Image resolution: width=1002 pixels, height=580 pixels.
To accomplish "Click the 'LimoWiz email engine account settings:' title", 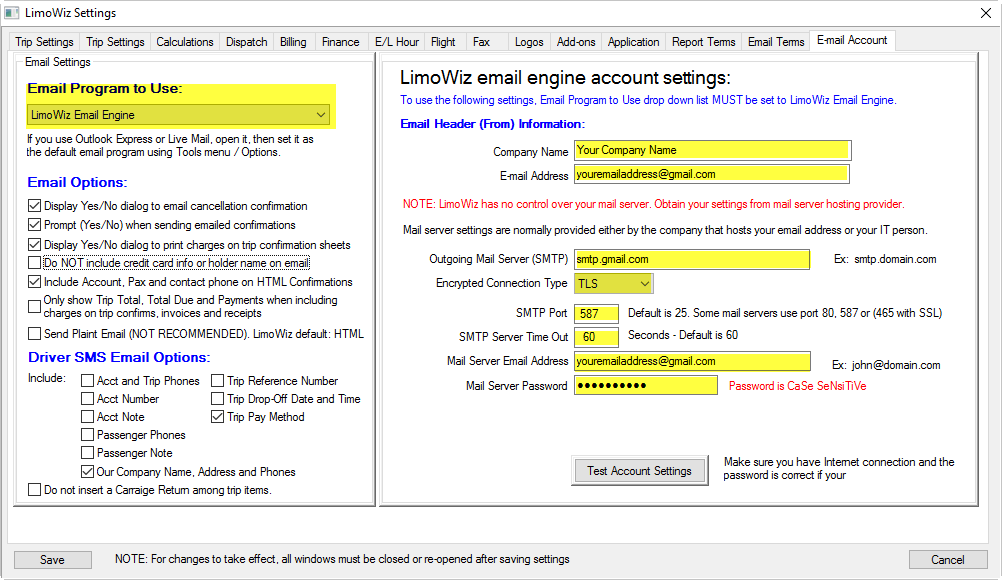I will (x=565, y=78).
